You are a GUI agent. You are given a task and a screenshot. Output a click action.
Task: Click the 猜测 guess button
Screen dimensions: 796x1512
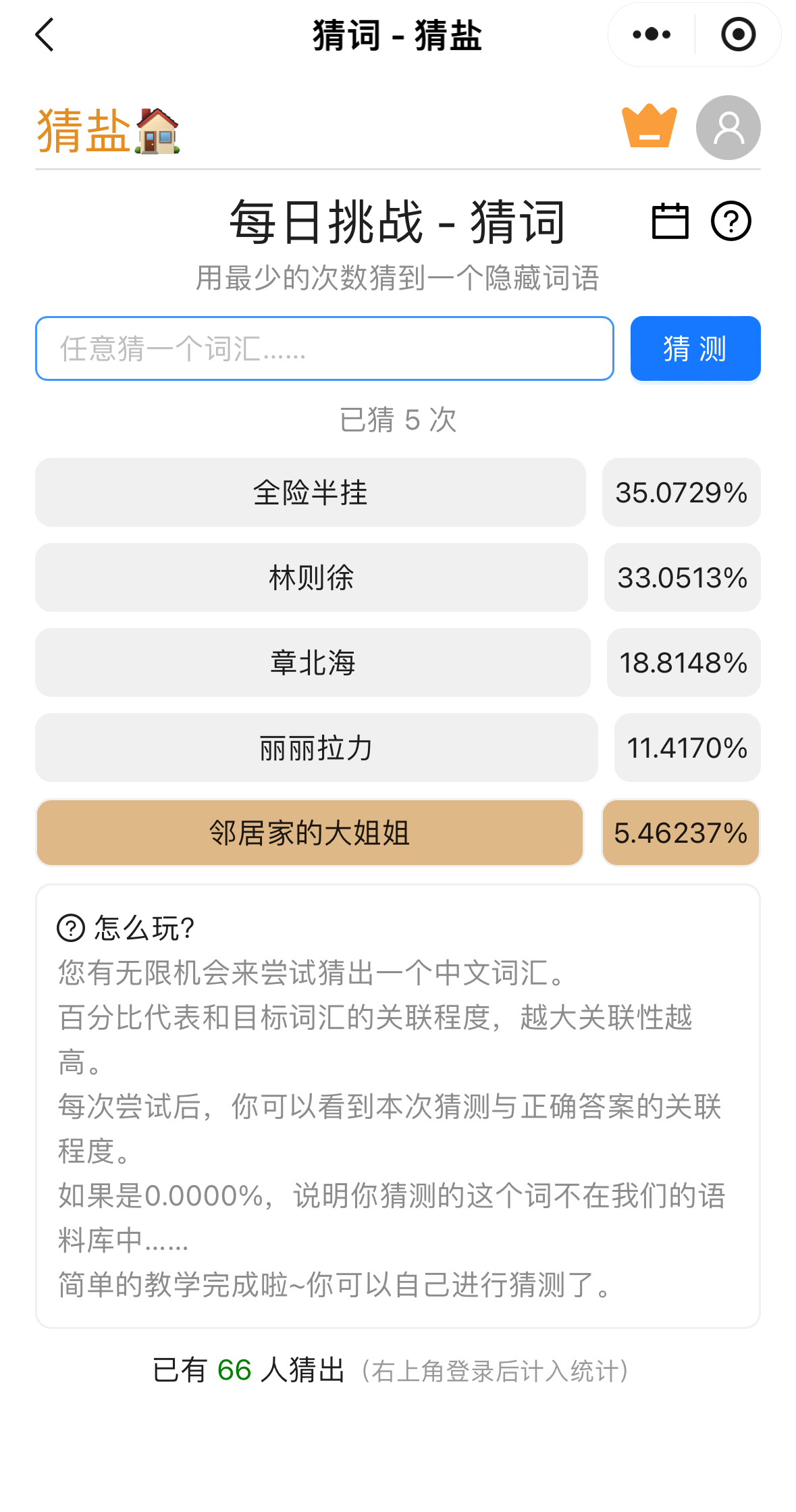pos(695,348)
